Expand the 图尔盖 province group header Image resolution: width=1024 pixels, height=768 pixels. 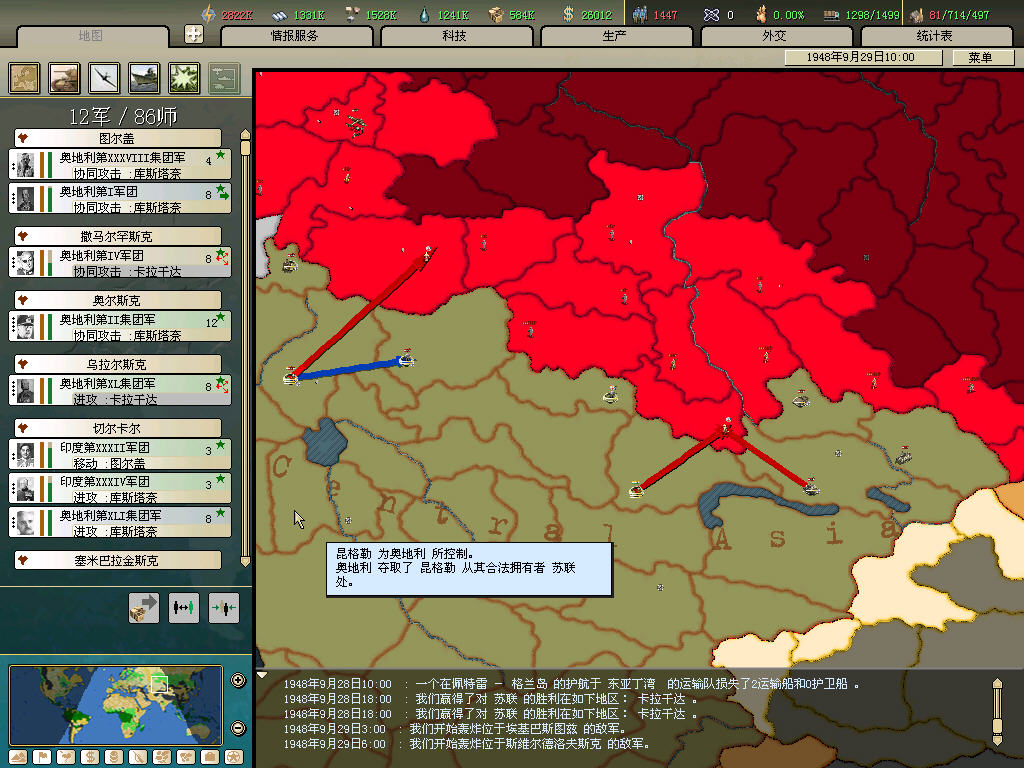point(118,138)
